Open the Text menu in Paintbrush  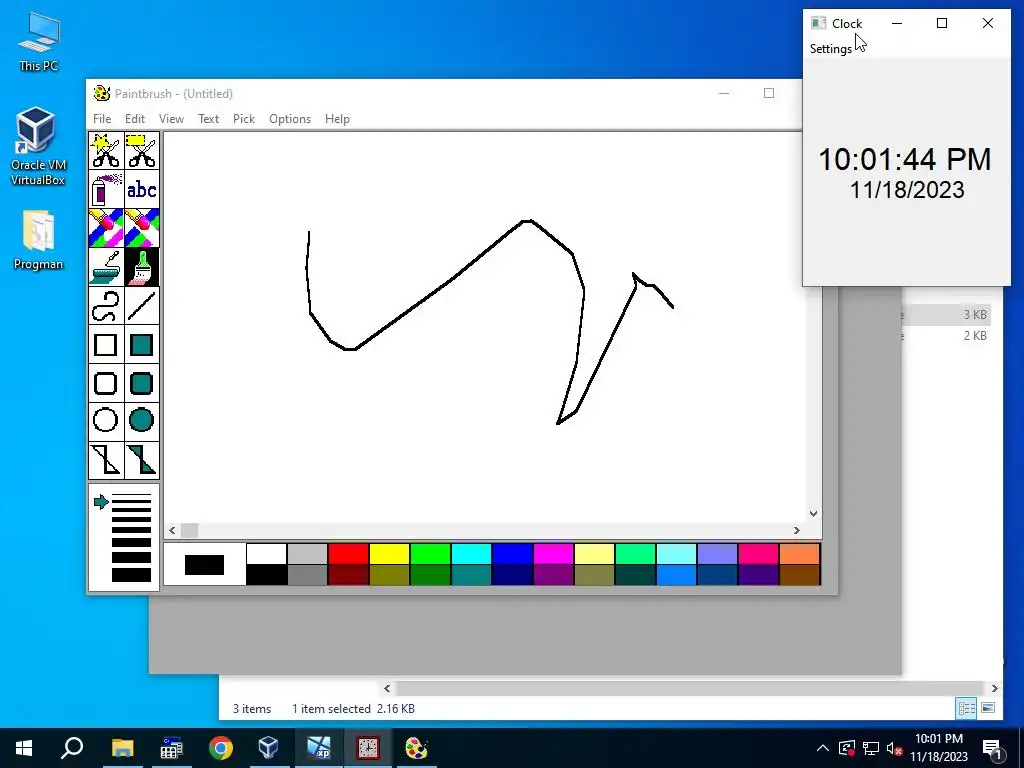coord(208,119)
